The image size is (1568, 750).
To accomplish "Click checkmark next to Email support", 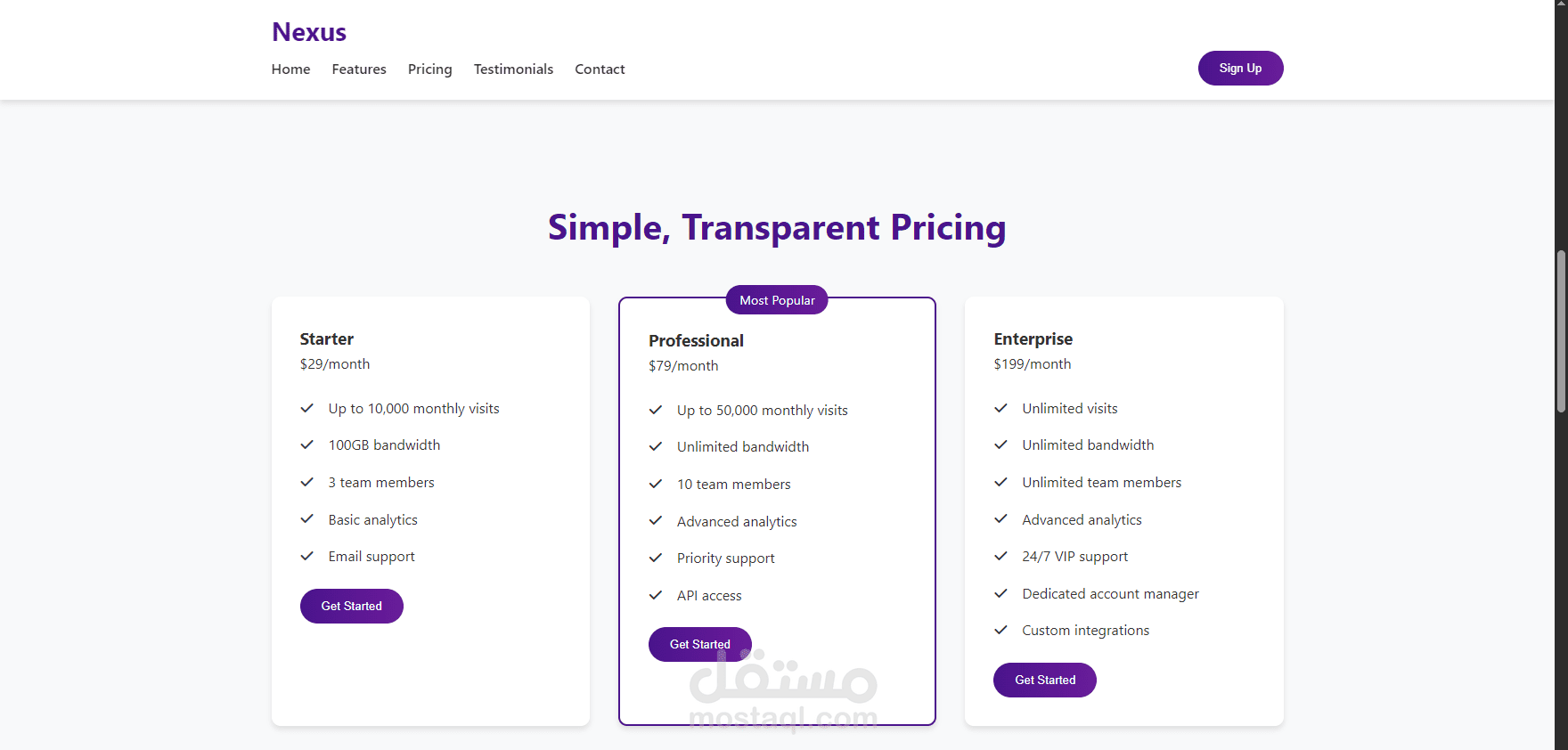I will 307,556.
